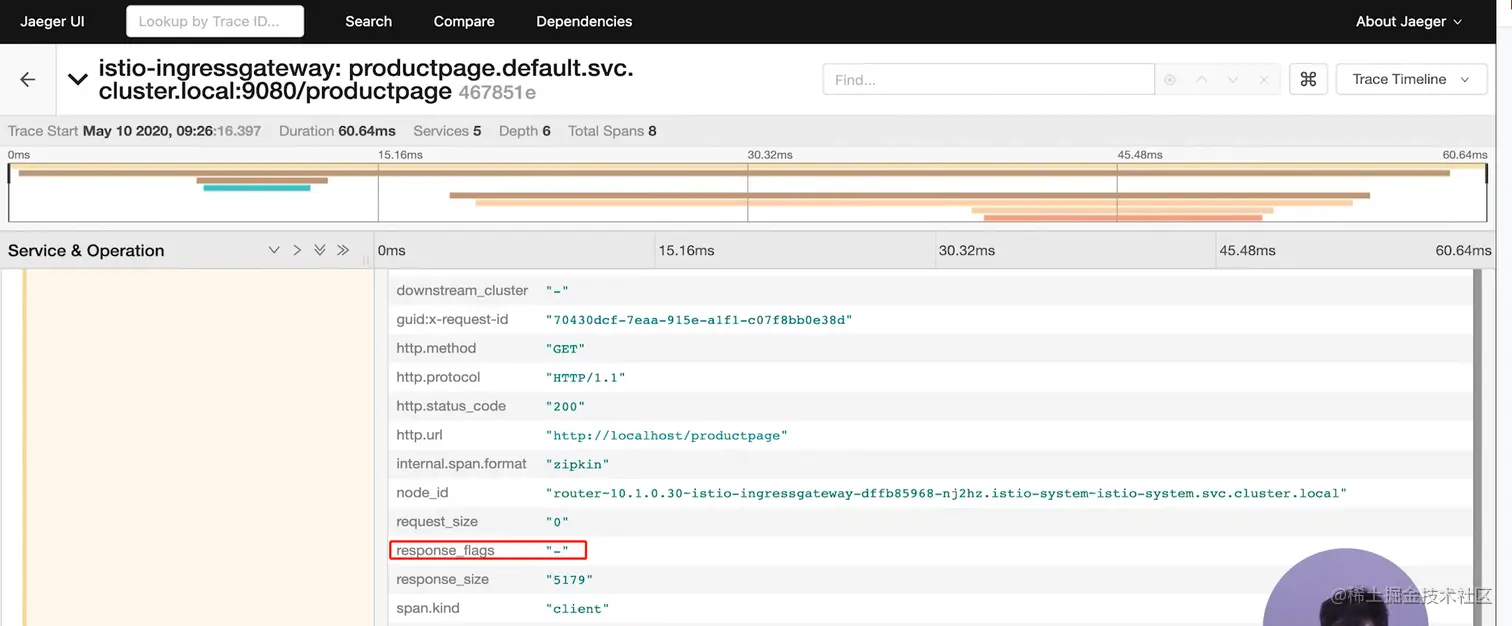Go to the Search tab

[368, 21]
